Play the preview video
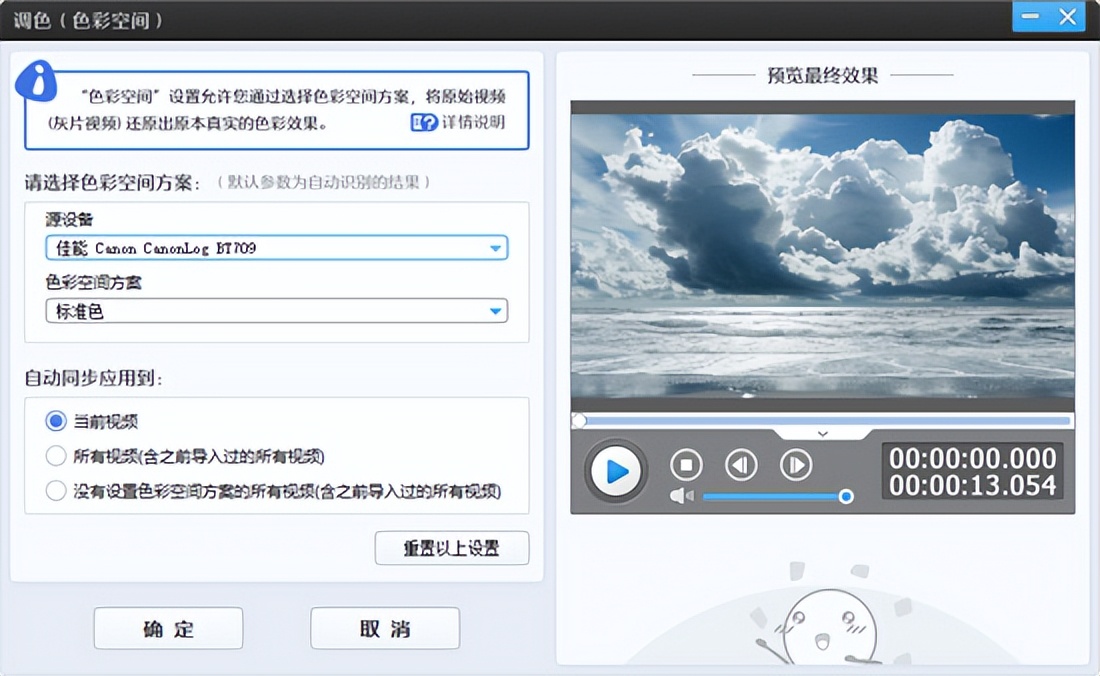The height and width of the screenshot is (676, 1100). coord(615,471)
